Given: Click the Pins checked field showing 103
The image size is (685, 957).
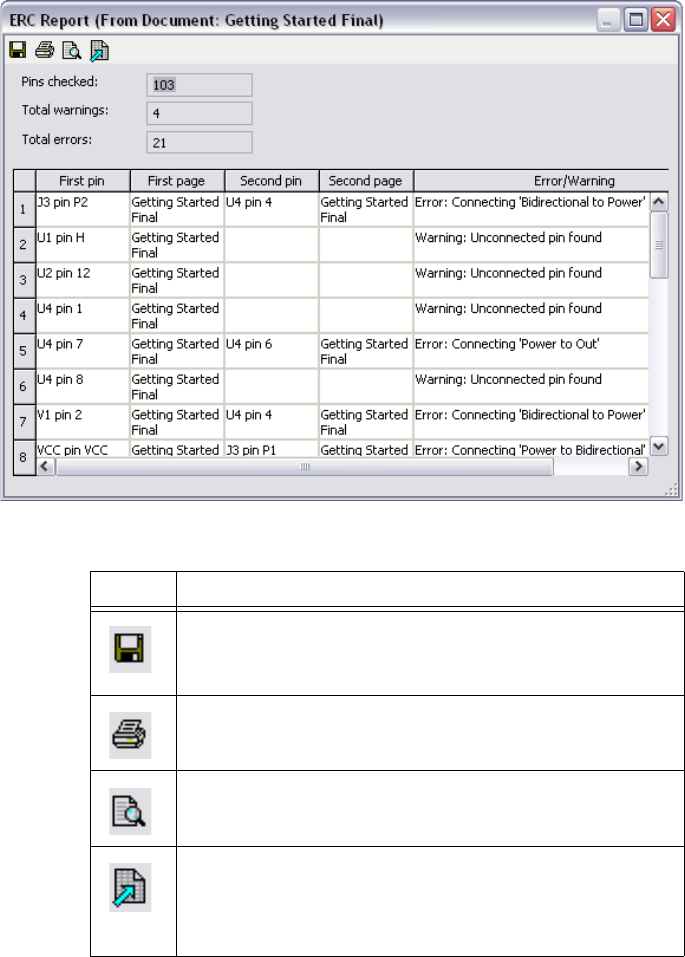Looking at the screenshot, I should point(199,85).
